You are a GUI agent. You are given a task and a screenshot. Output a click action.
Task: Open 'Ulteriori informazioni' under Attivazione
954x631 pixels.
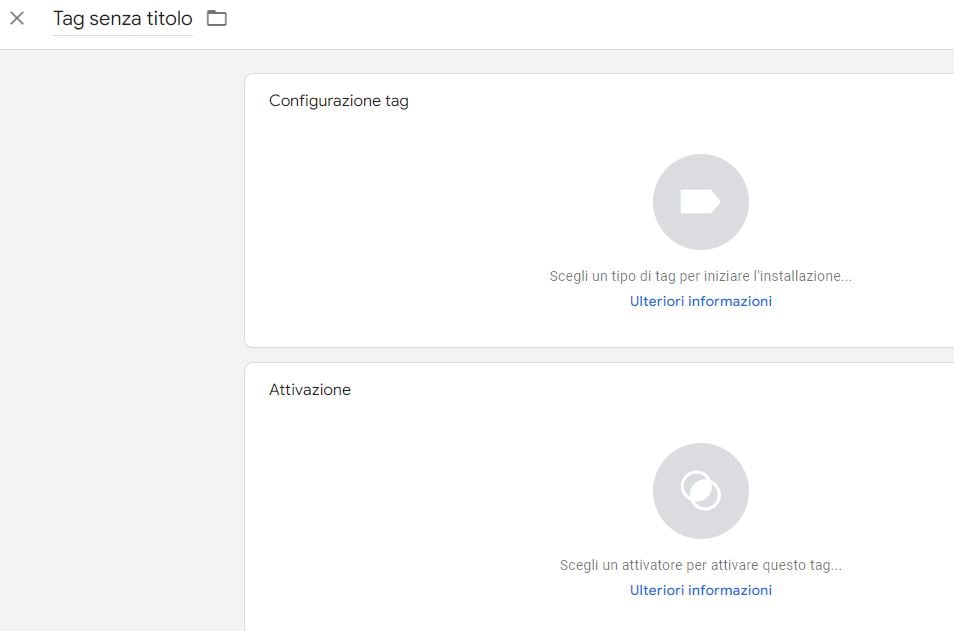pos(700,590)
